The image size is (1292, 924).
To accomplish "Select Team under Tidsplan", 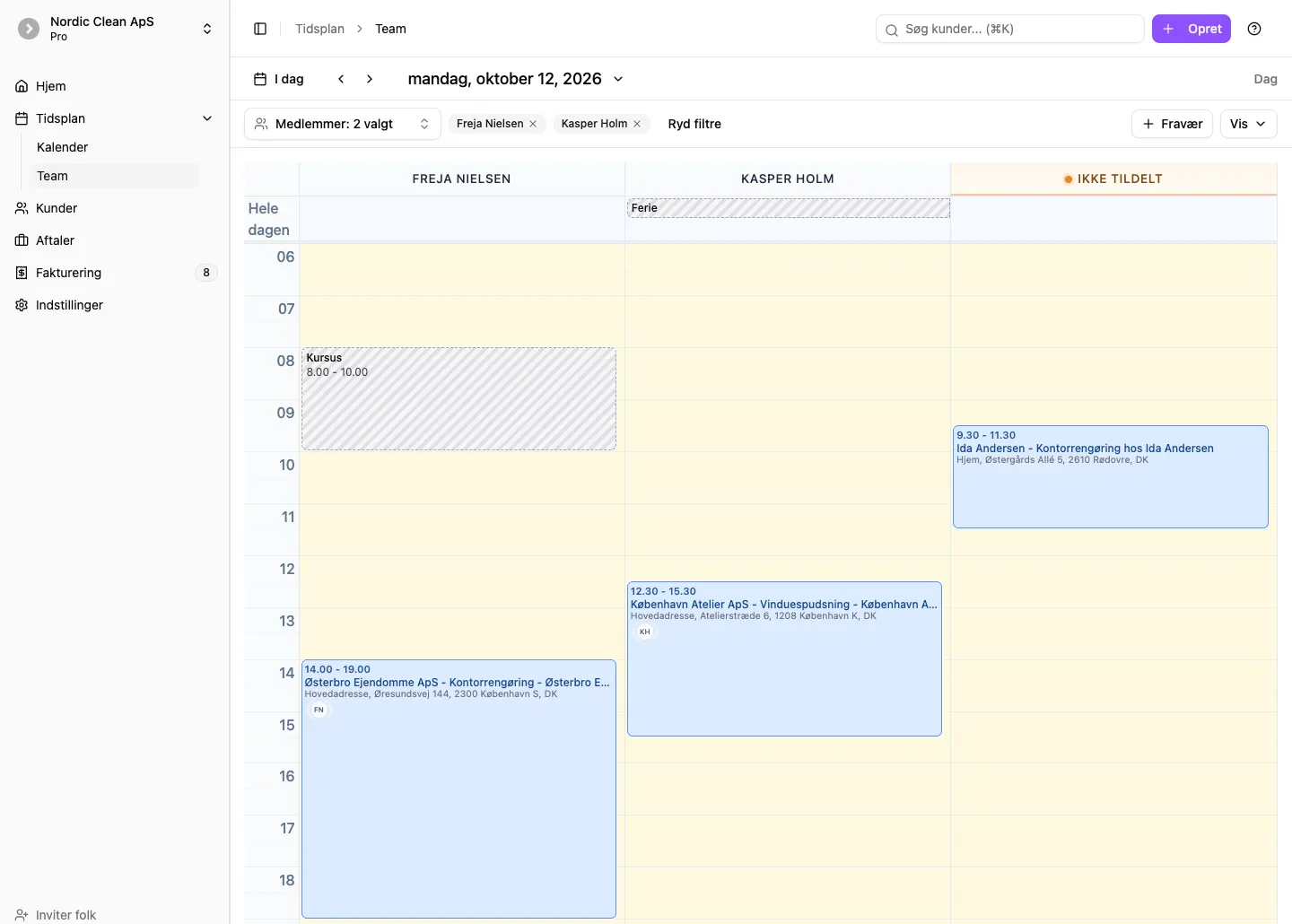I will pos(115,176).
